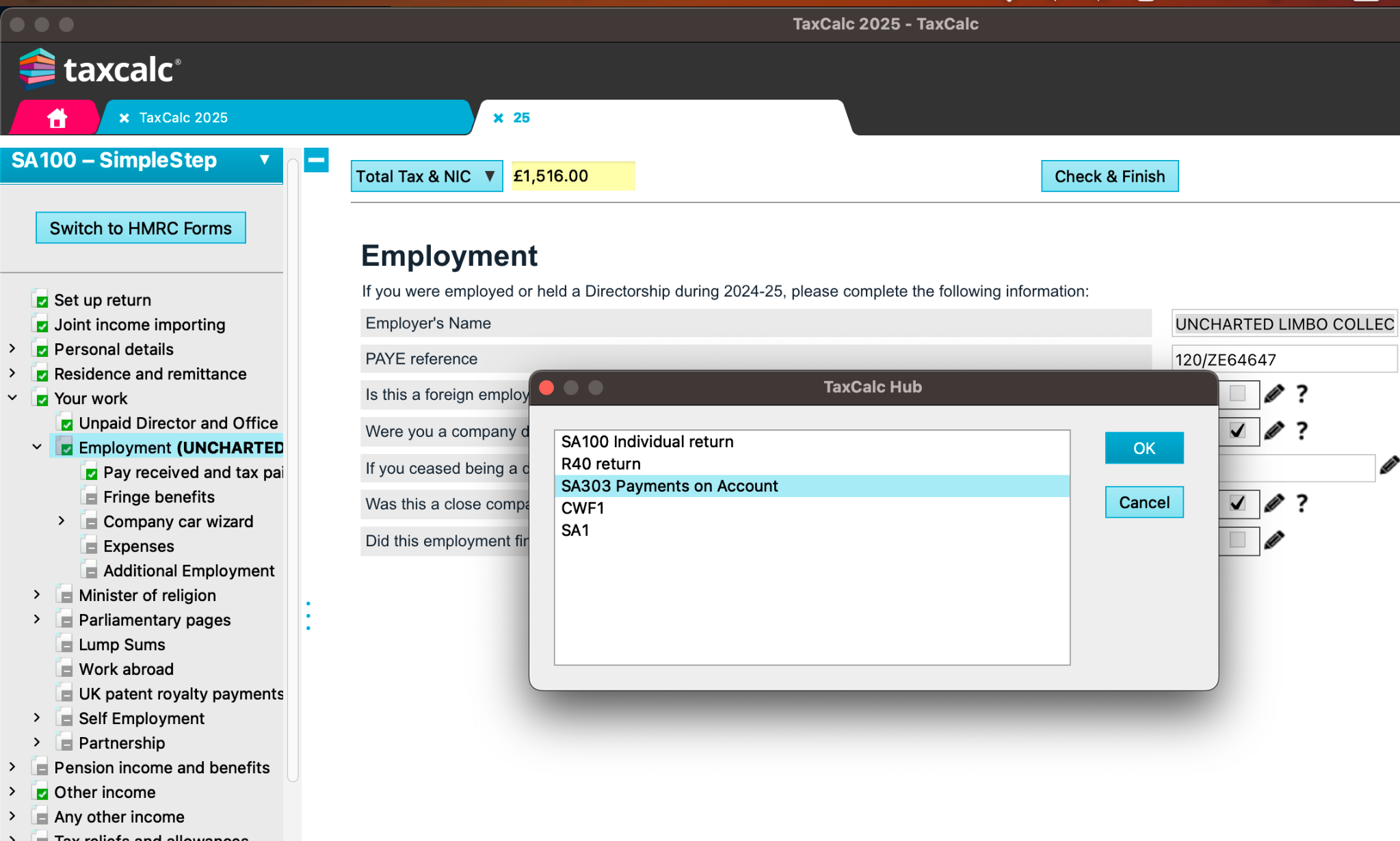
Task: Click pencil icon for ceased being director date
Action: [1388, 466]
